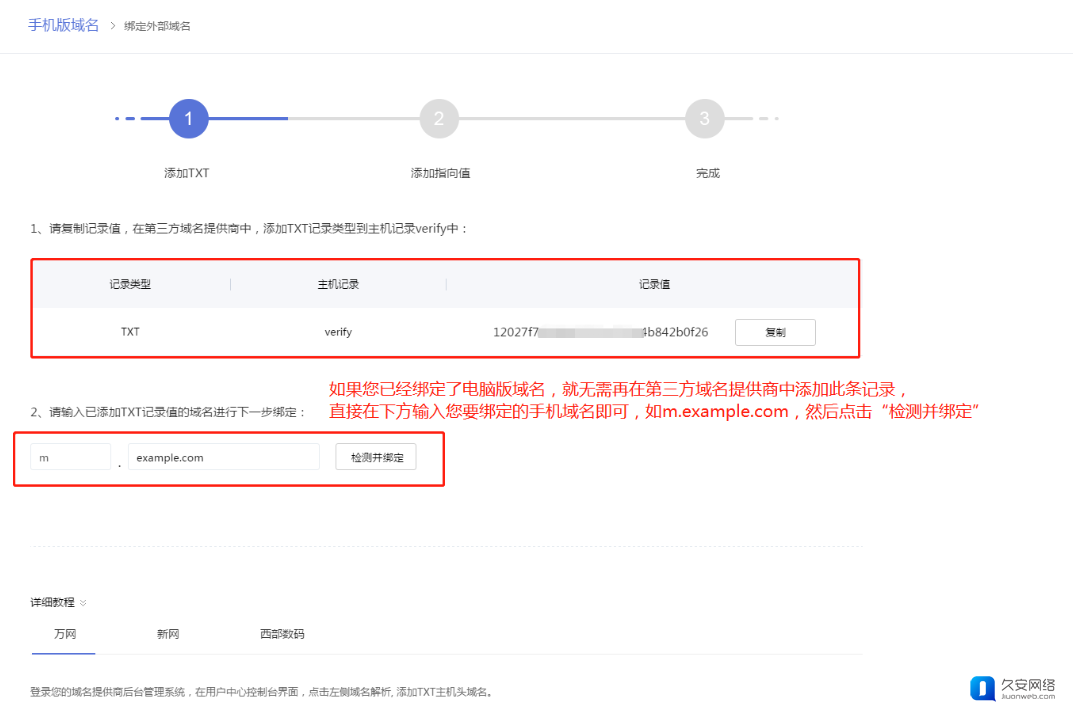Click the step 3 circle icon

coord(704,119)
